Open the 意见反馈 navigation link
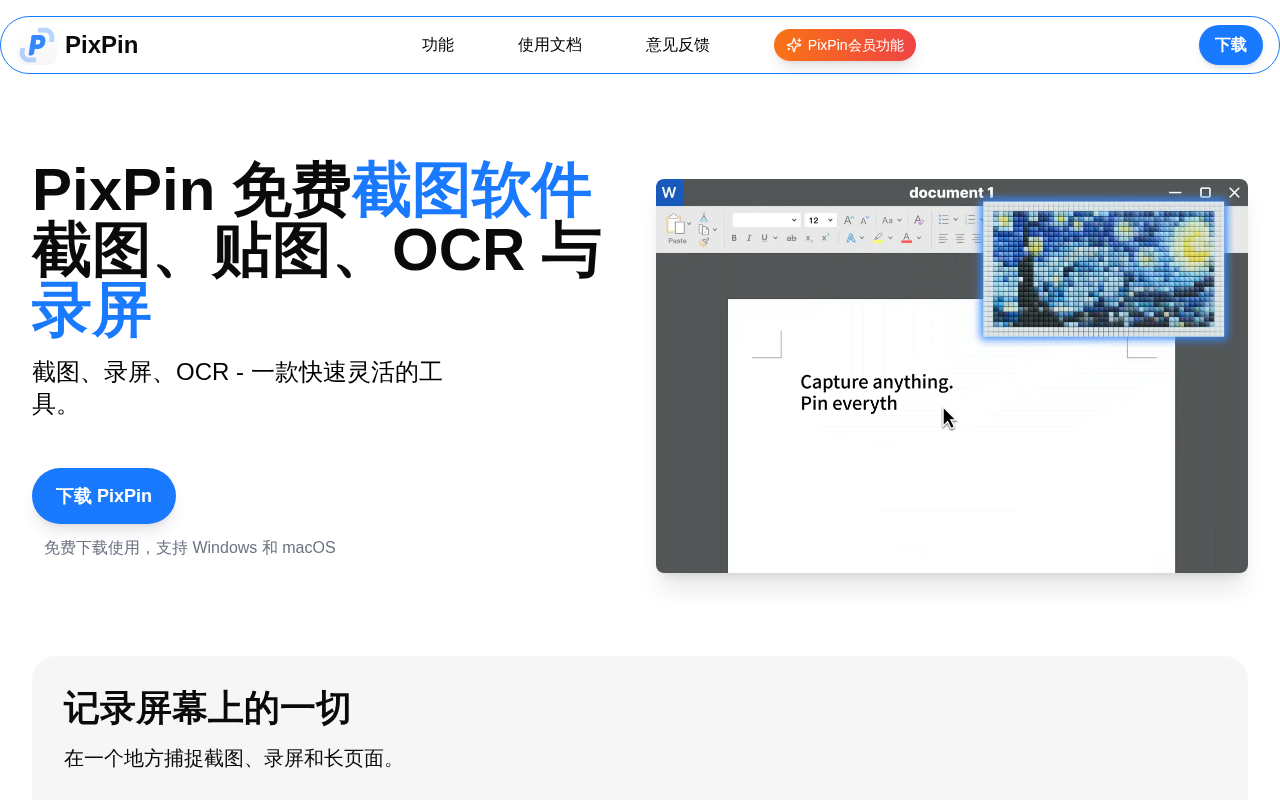Screen dimensions: 1280x800 click(x=678, y=45)
